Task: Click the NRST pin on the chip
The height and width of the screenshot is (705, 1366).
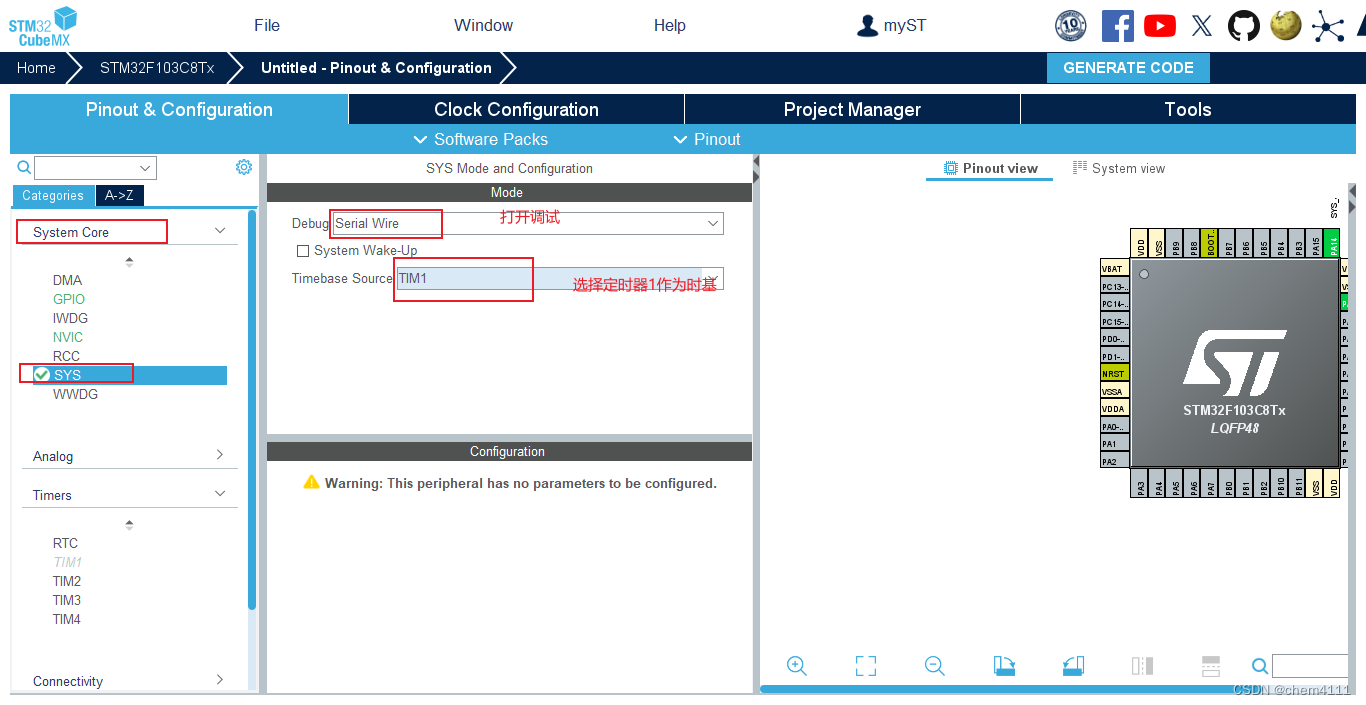Action: [x=1114, y=374]
